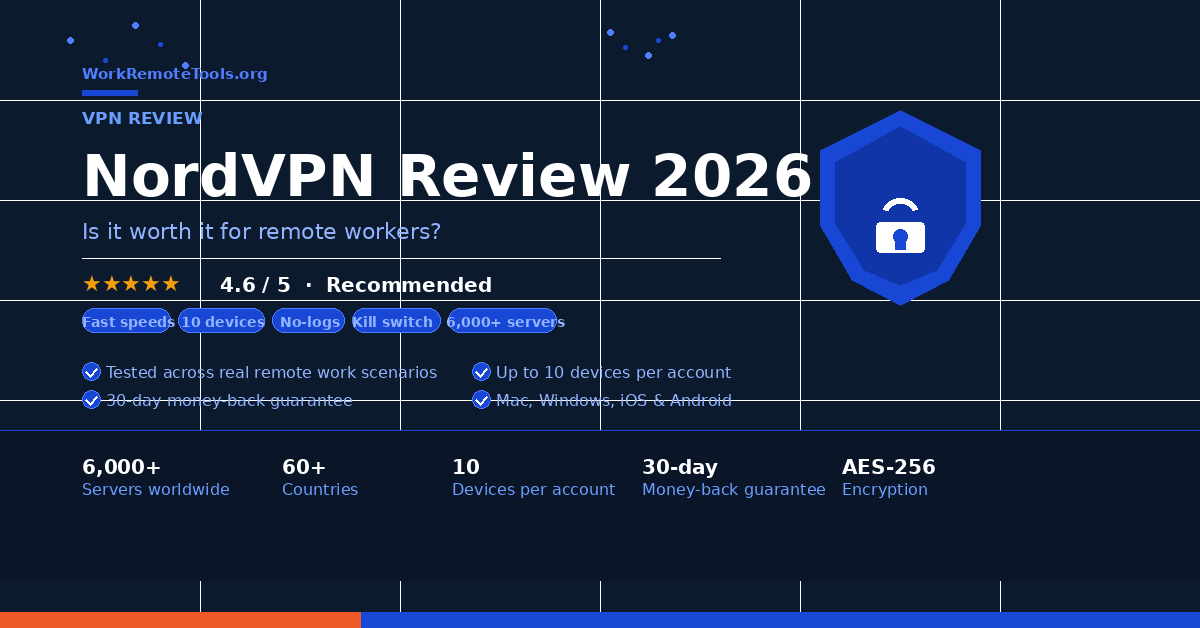The image size is (1200, 628).
Task: Click checkmark beside 'Up to 10 devices per account'
Action: pos(481,372)
